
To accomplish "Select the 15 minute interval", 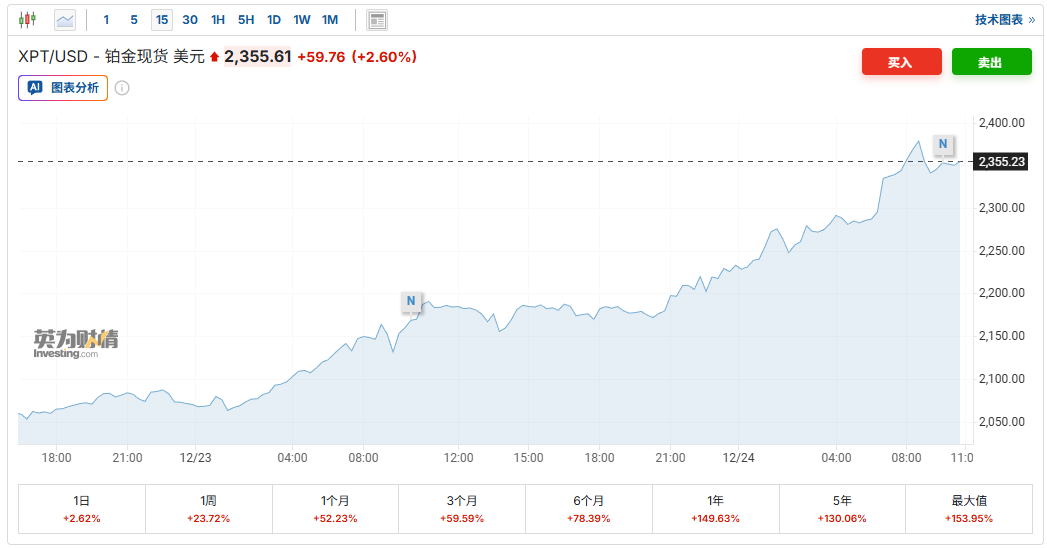I will pos(162,19).
